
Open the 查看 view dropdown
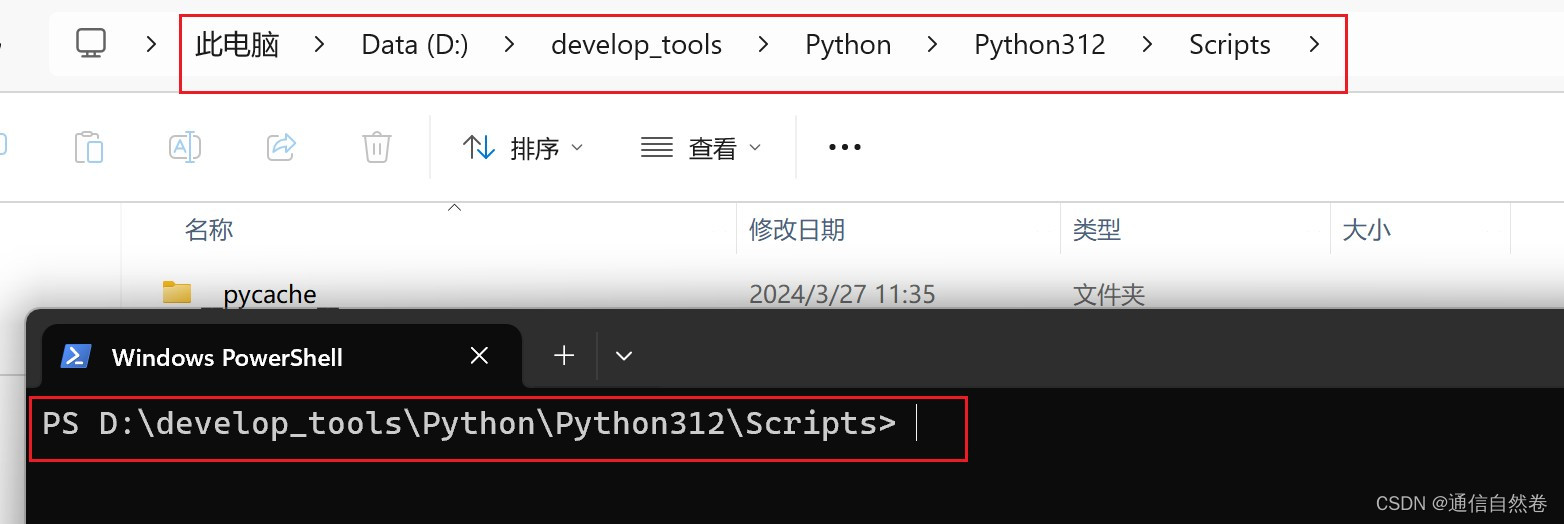701,148
